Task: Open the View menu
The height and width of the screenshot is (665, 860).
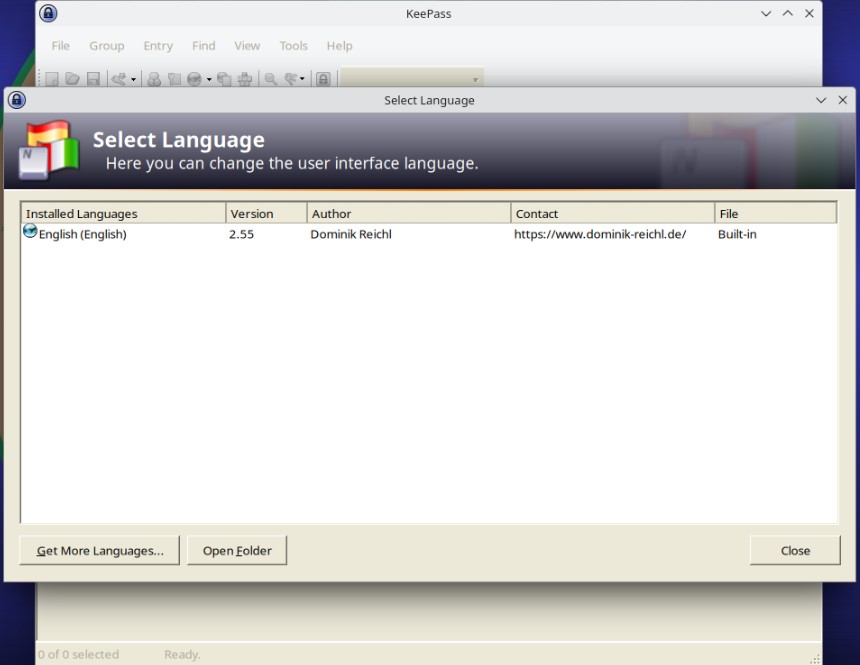Action: [x=247, y=46]
